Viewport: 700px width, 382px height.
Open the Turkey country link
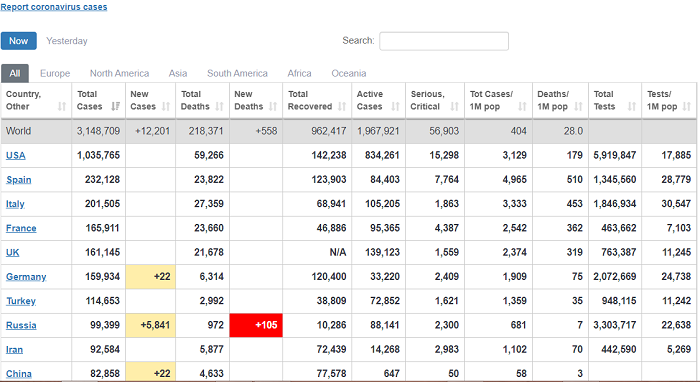[x=21, y=301]
